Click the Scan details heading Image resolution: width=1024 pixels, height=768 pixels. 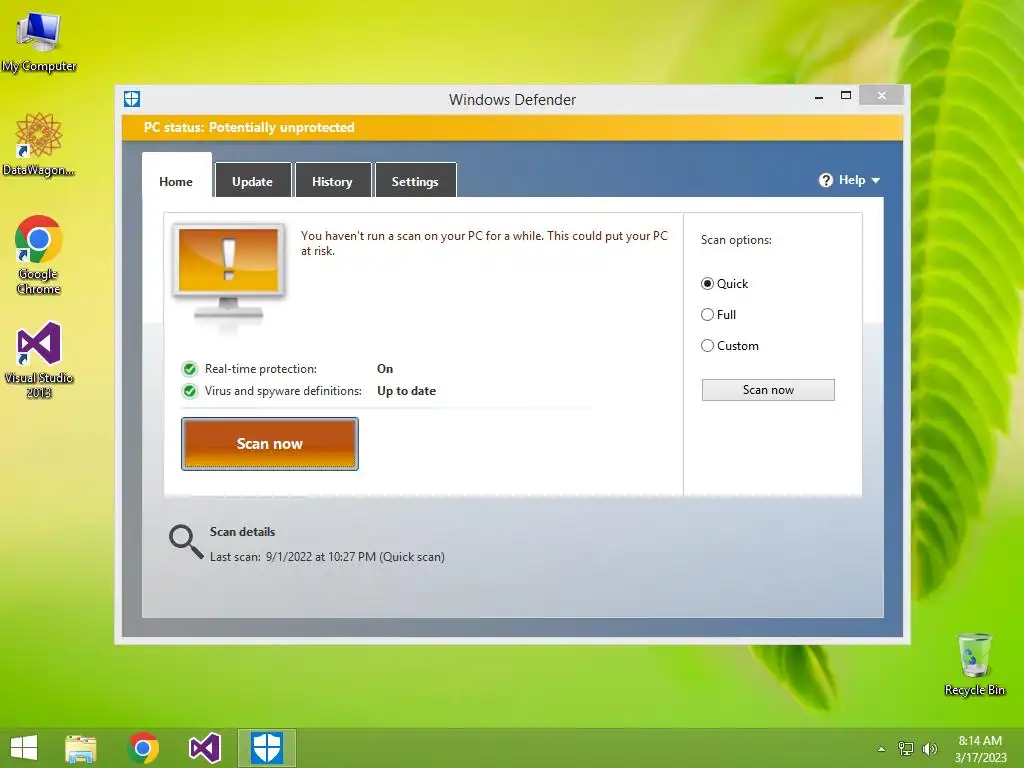tap(242, 532)
